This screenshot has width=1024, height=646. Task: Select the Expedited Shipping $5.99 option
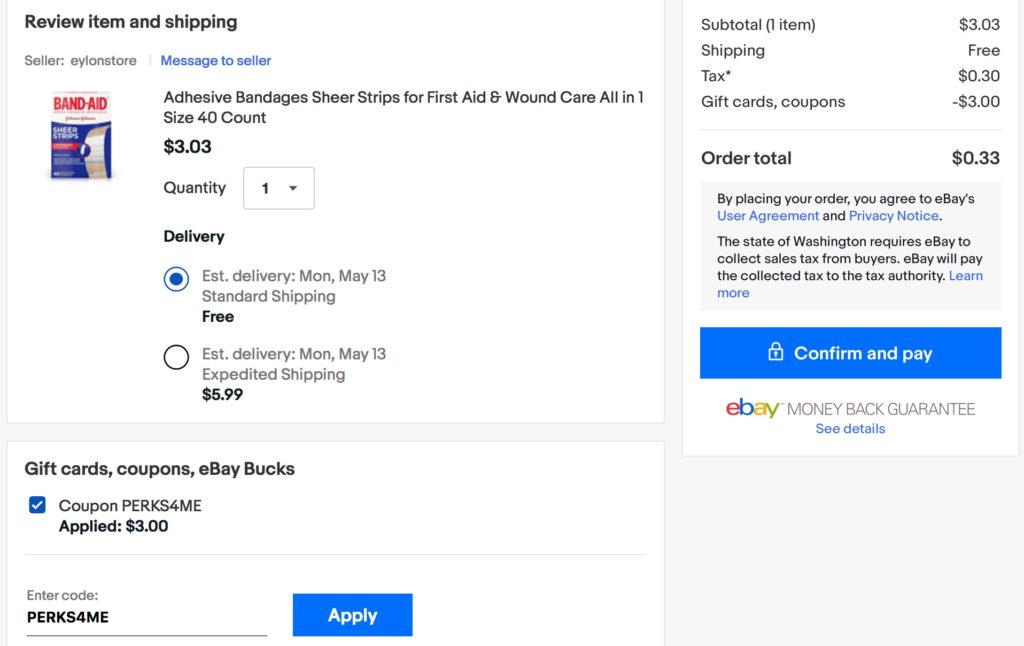[176, 357]
